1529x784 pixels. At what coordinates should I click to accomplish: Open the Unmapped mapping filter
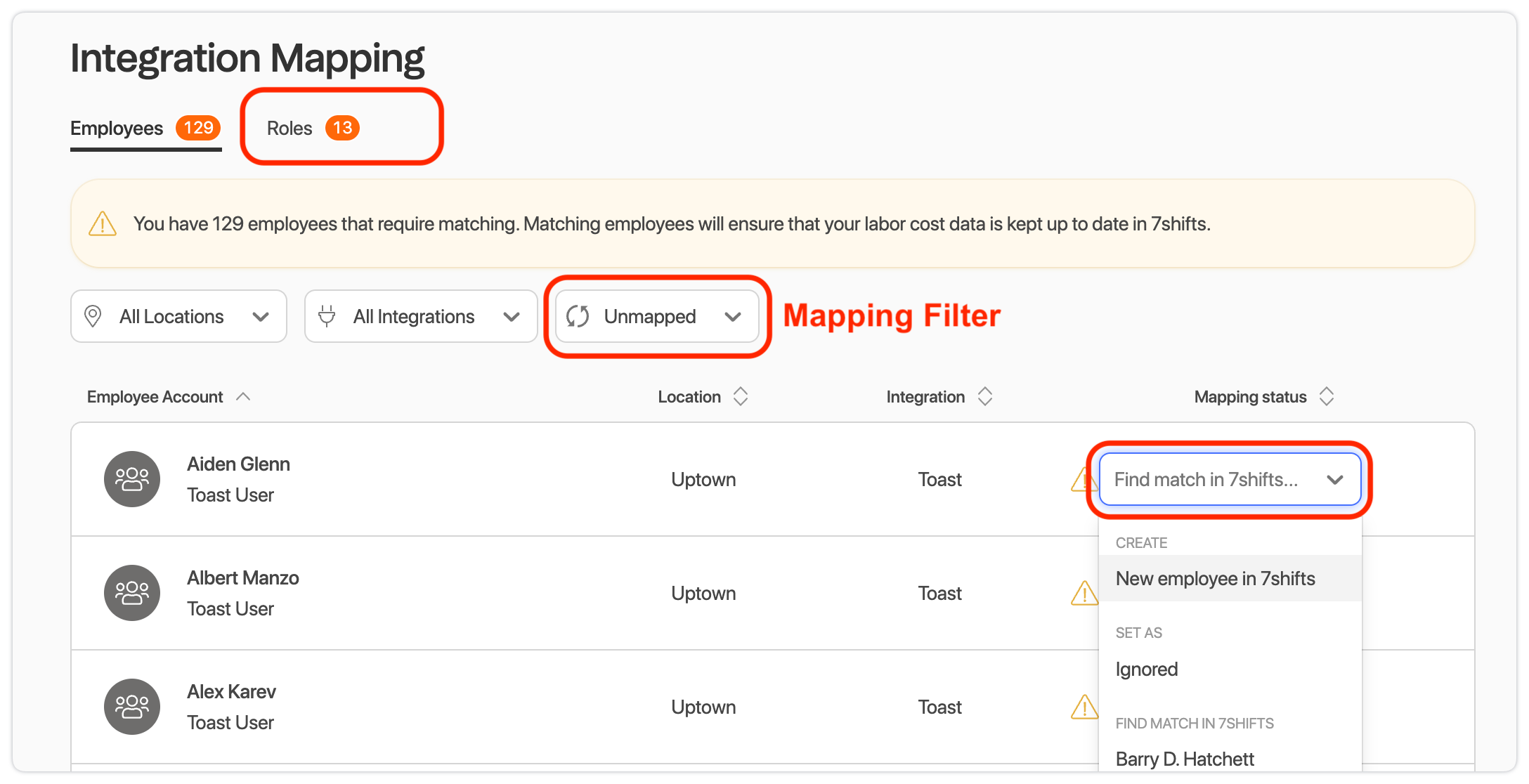(657, 316)
